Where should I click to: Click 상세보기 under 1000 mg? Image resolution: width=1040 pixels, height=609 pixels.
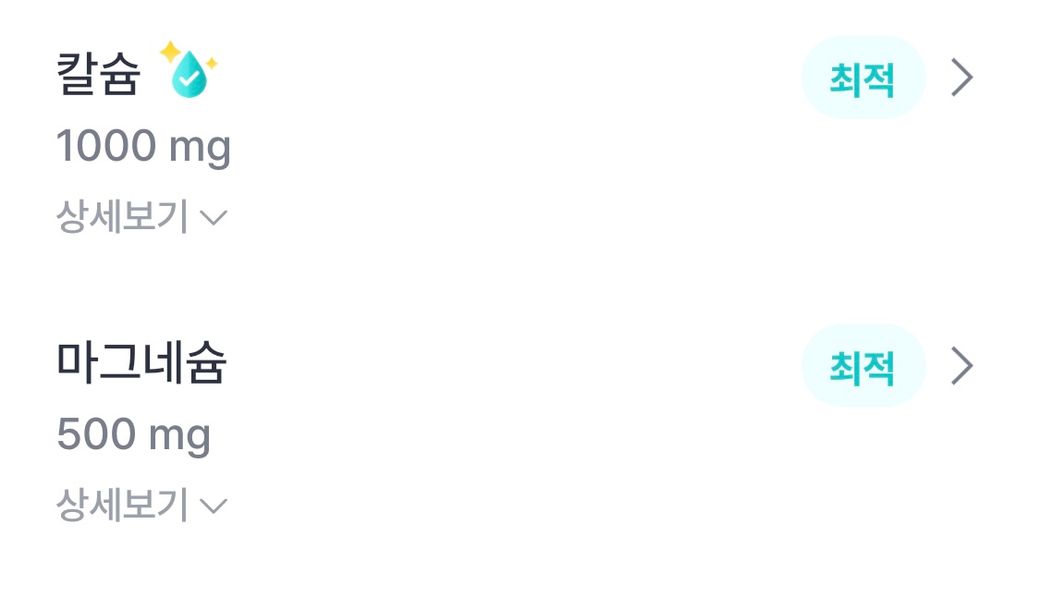122,217
